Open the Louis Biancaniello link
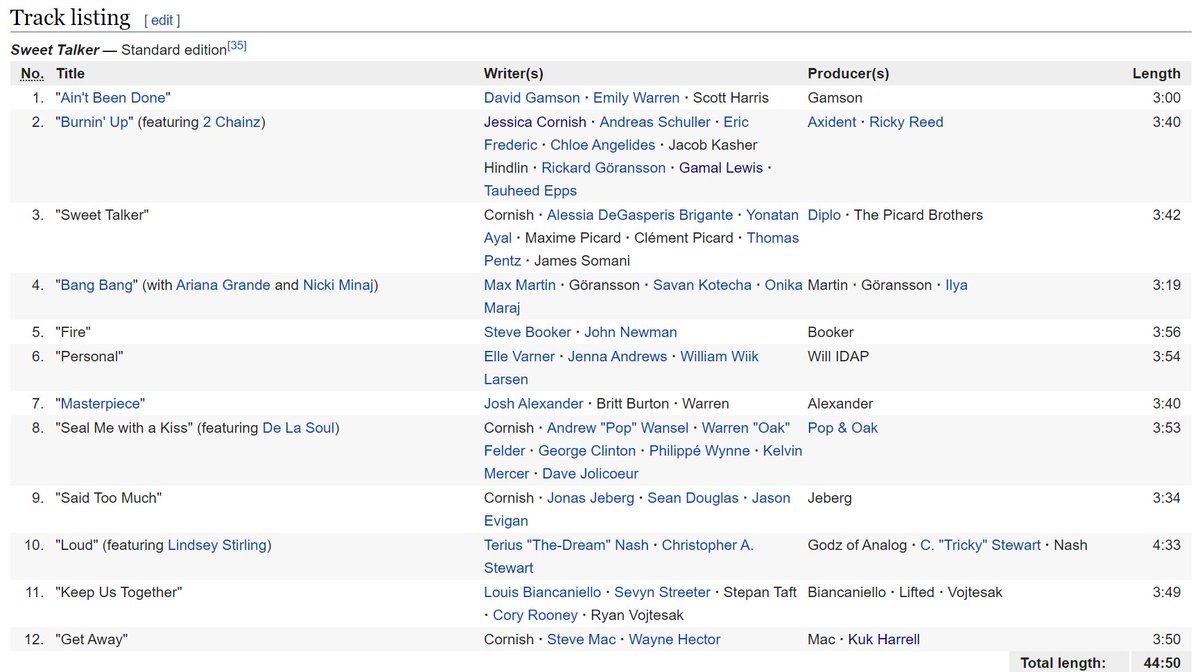This screenshot has width=1200, height=672. tap(543, 592)
